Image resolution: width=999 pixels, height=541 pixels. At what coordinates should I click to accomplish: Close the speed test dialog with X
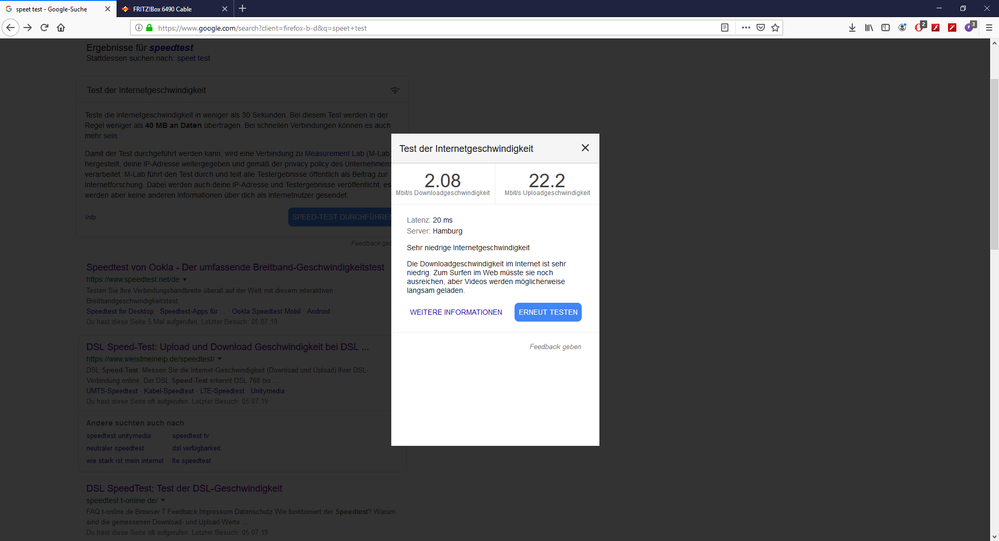pos(585,148)
